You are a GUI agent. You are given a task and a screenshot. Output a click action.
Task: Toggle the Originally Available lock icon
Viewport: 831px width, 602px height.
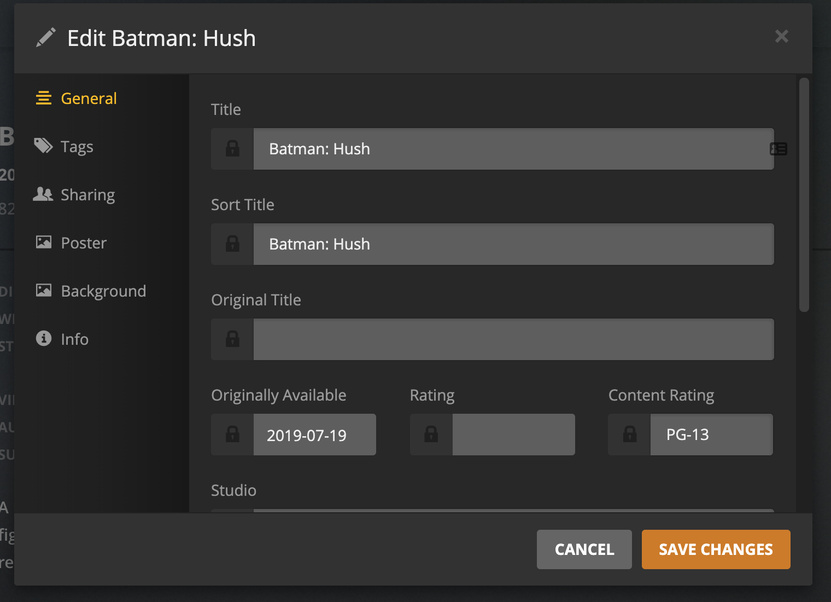pos(232,435)
